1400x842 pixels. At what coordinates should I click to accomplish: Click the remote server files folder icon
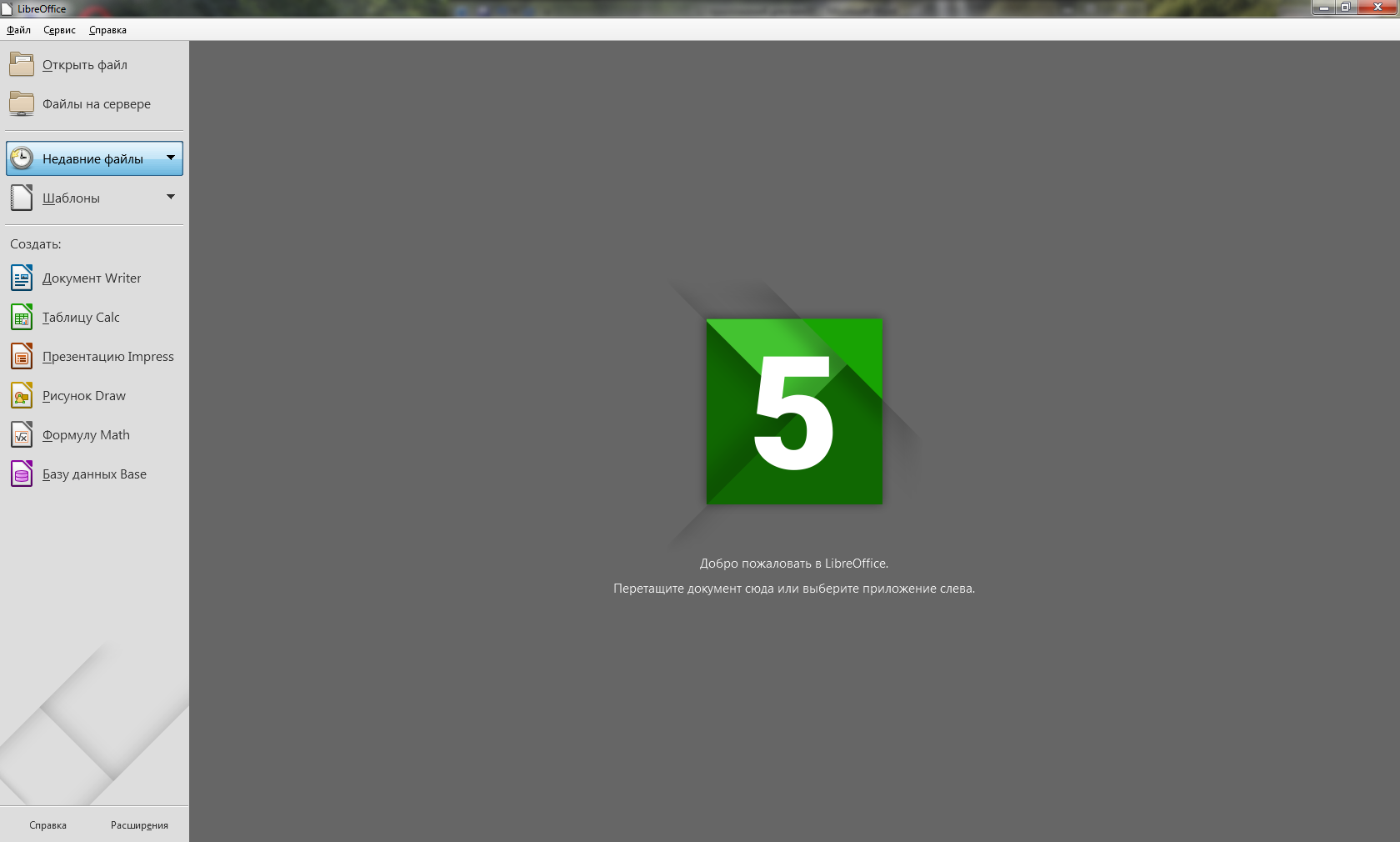point(22,103)
